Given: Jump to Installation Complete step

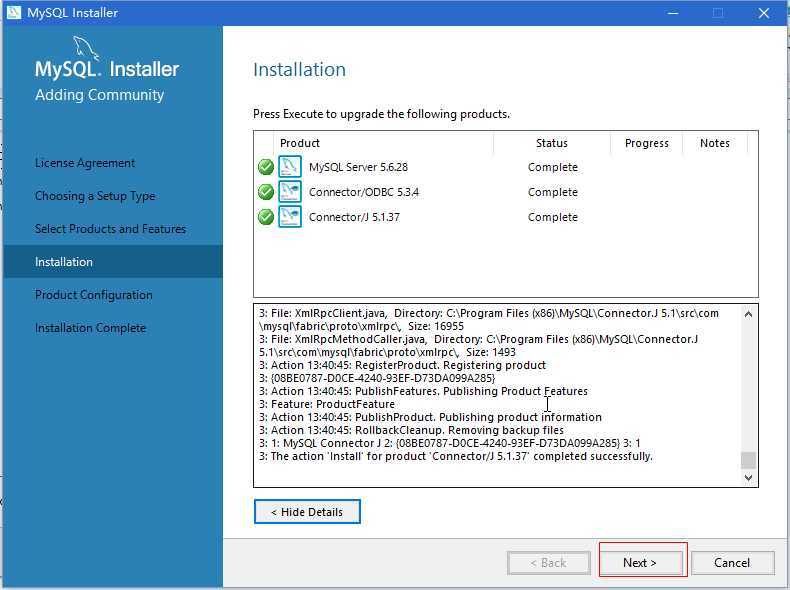Looking at the screenshot, I should click(x=91, y=328).
